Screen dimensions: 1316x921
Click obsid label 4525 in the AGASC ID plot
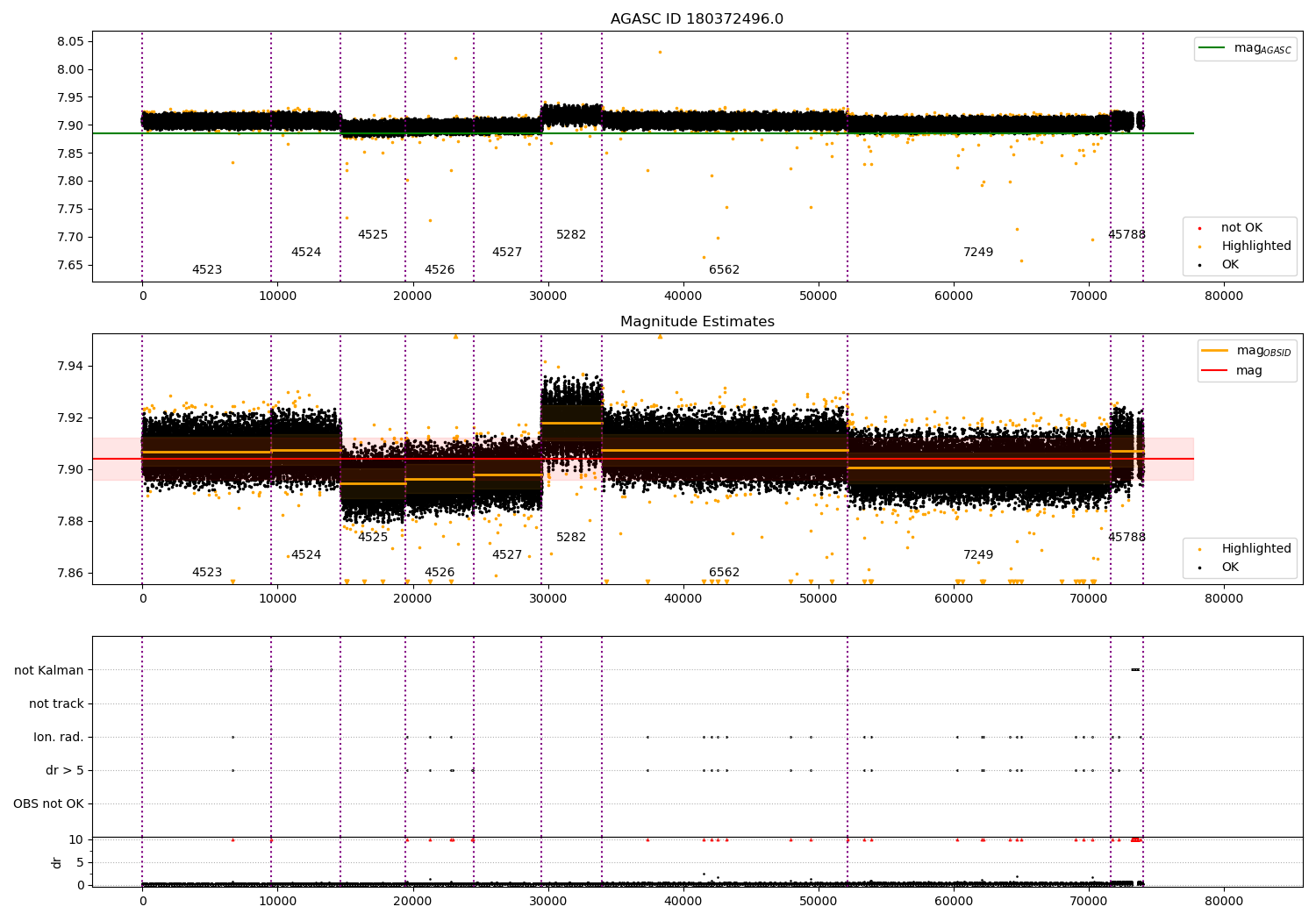[x=373, y=235]
